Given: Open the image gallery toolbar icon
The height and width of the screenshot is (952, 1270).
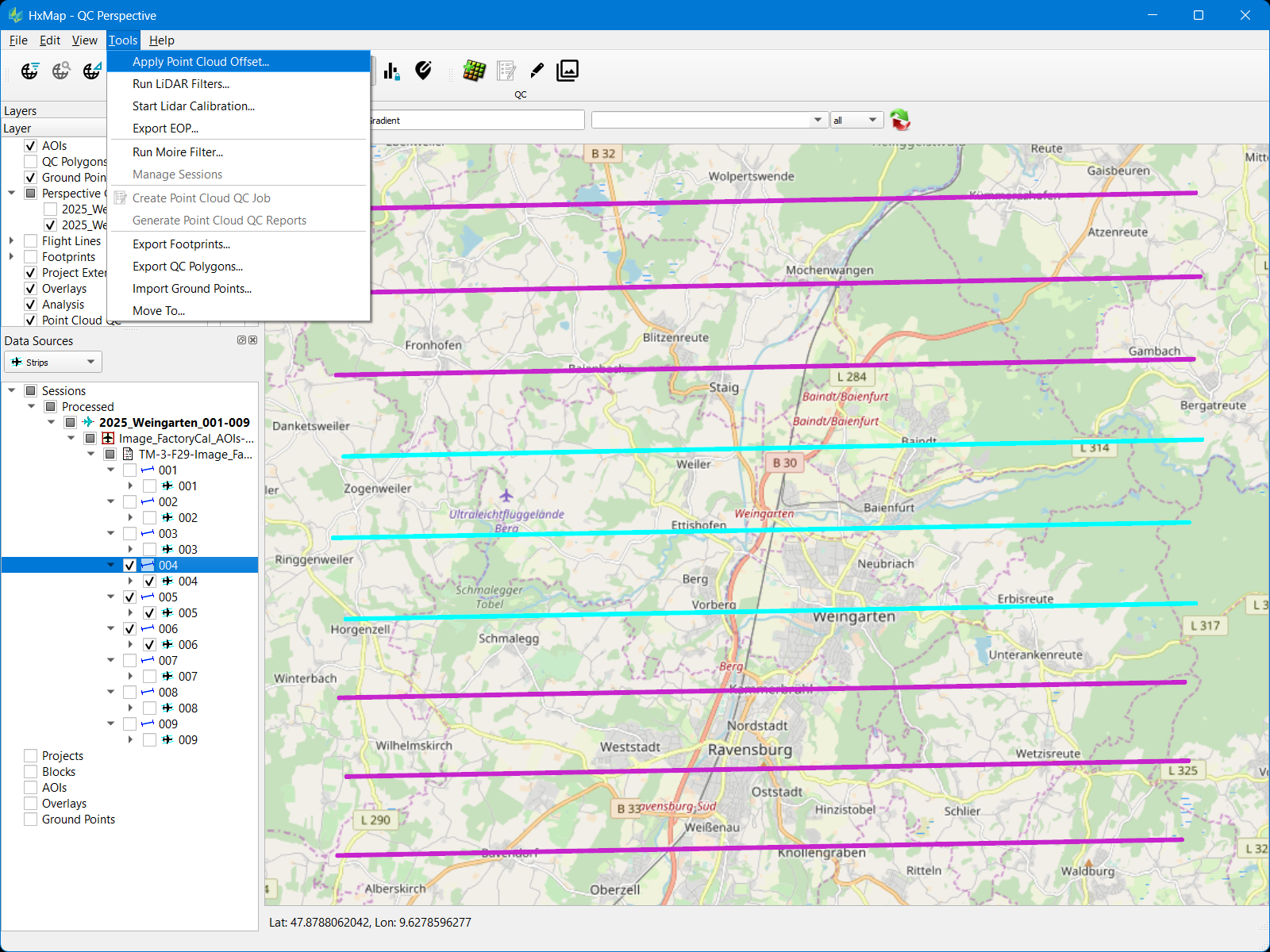Looking at the screenshot, I should (x=568, y=71).
